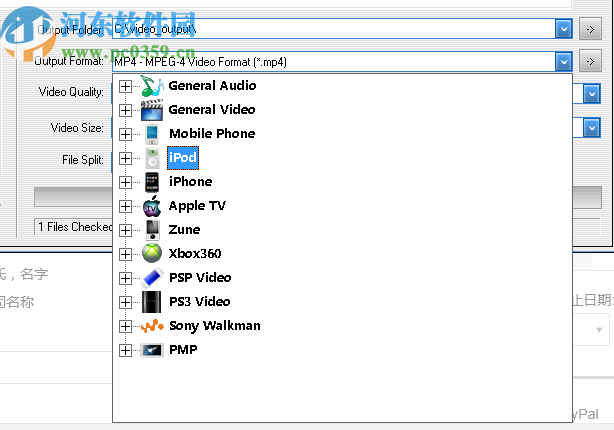614x430 pixels.
Task: Expand the Xbox360 tree node
Action: tap(125, 255)
